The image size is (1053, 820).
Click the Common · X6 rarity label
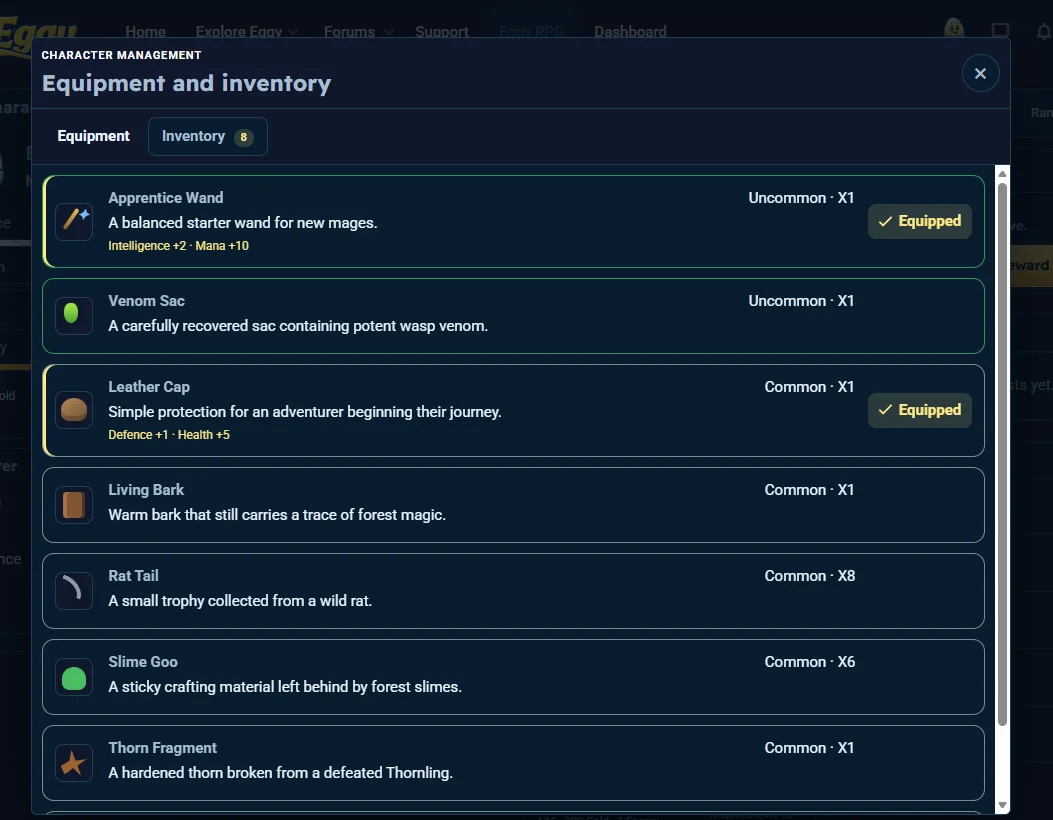pyautogui.click(x=810, y=662)
